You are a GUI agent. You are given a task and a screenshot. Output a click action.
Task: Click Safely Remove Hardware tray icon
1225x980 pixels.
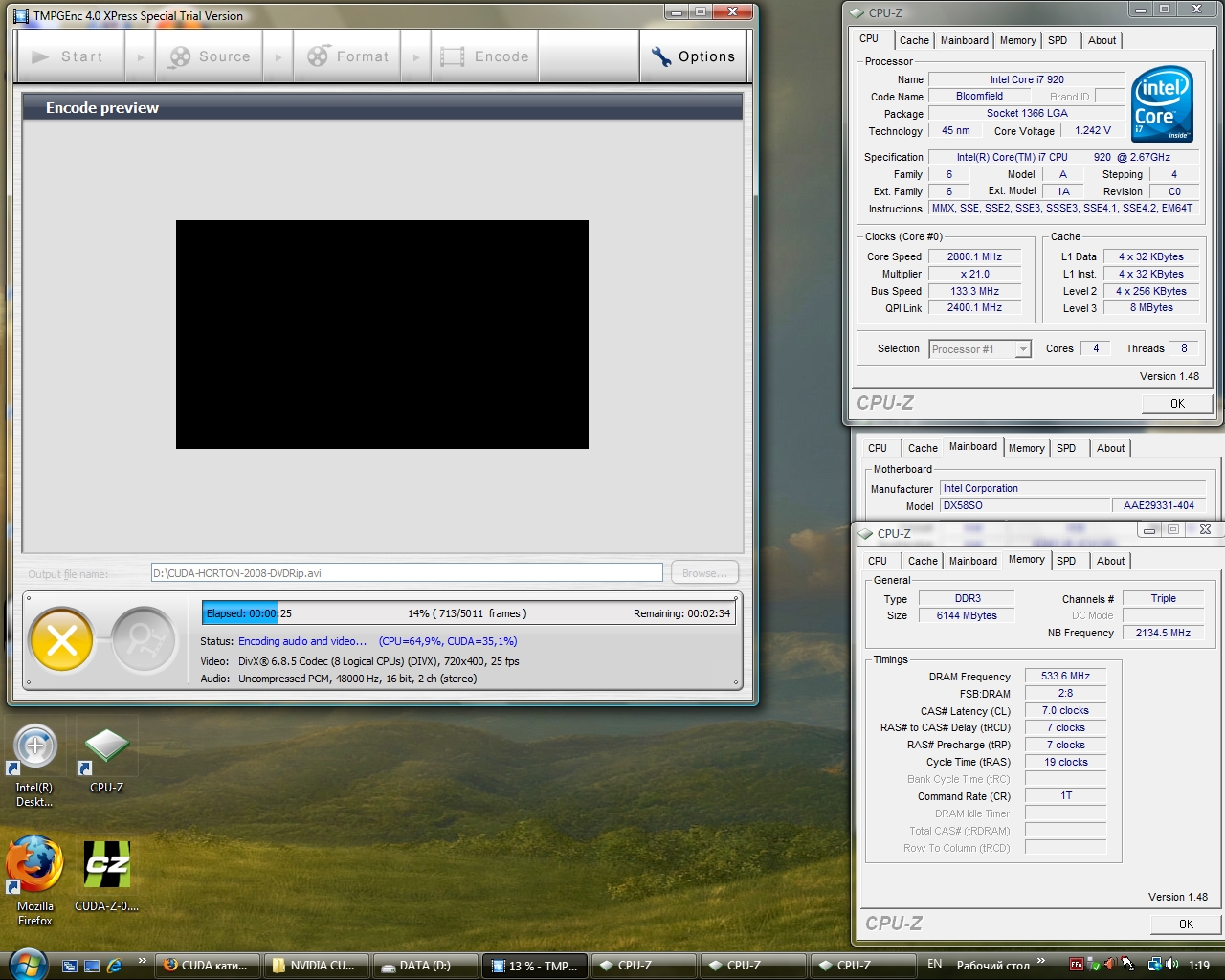tap(1094, 965)
